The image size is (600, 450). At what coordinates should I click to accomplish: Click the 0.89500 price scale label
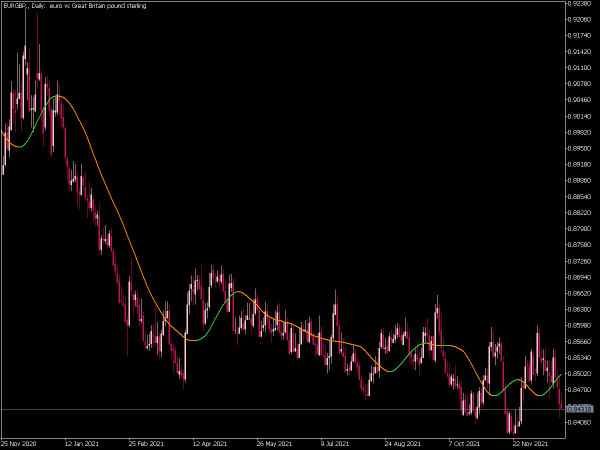click(580, 148)
